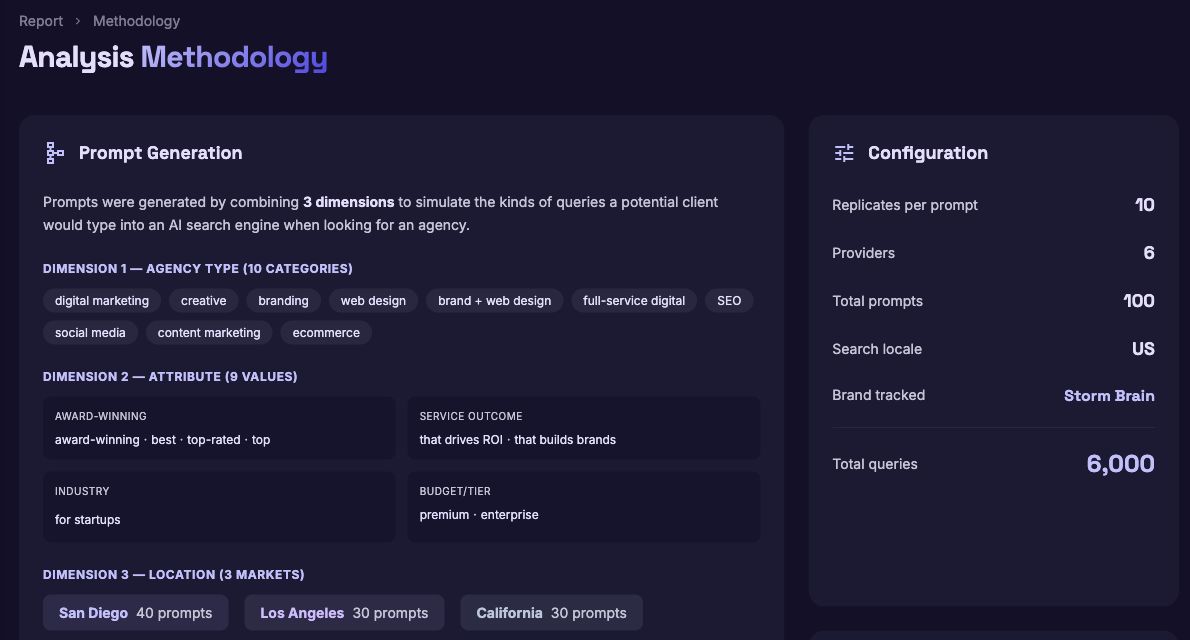Click the Dimension 2 — Attribute label
The width and height of the screenshot is (1190, 640).
(170, 377)
